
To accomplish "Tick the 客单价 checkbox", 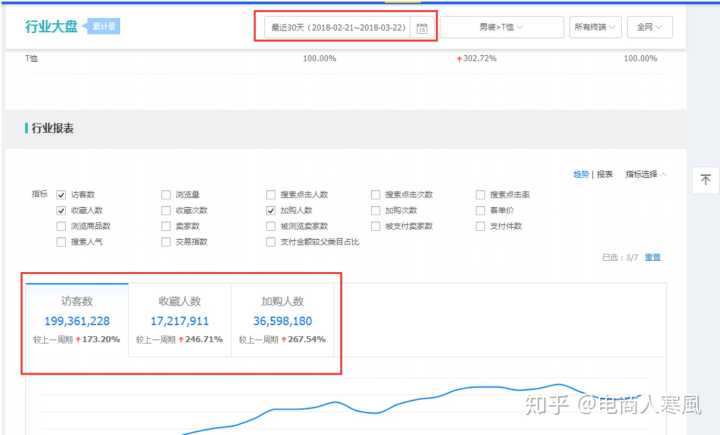I will (x=481, y=211).
